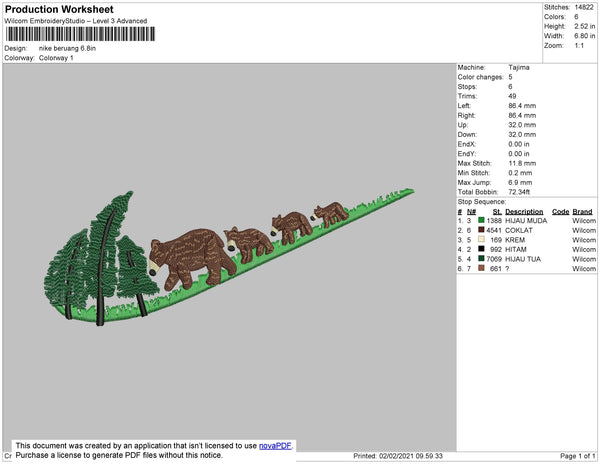Screen dimensions: 600x464
Task: Click the EndX value 0.00 in
Action: (x=519, y=144)
